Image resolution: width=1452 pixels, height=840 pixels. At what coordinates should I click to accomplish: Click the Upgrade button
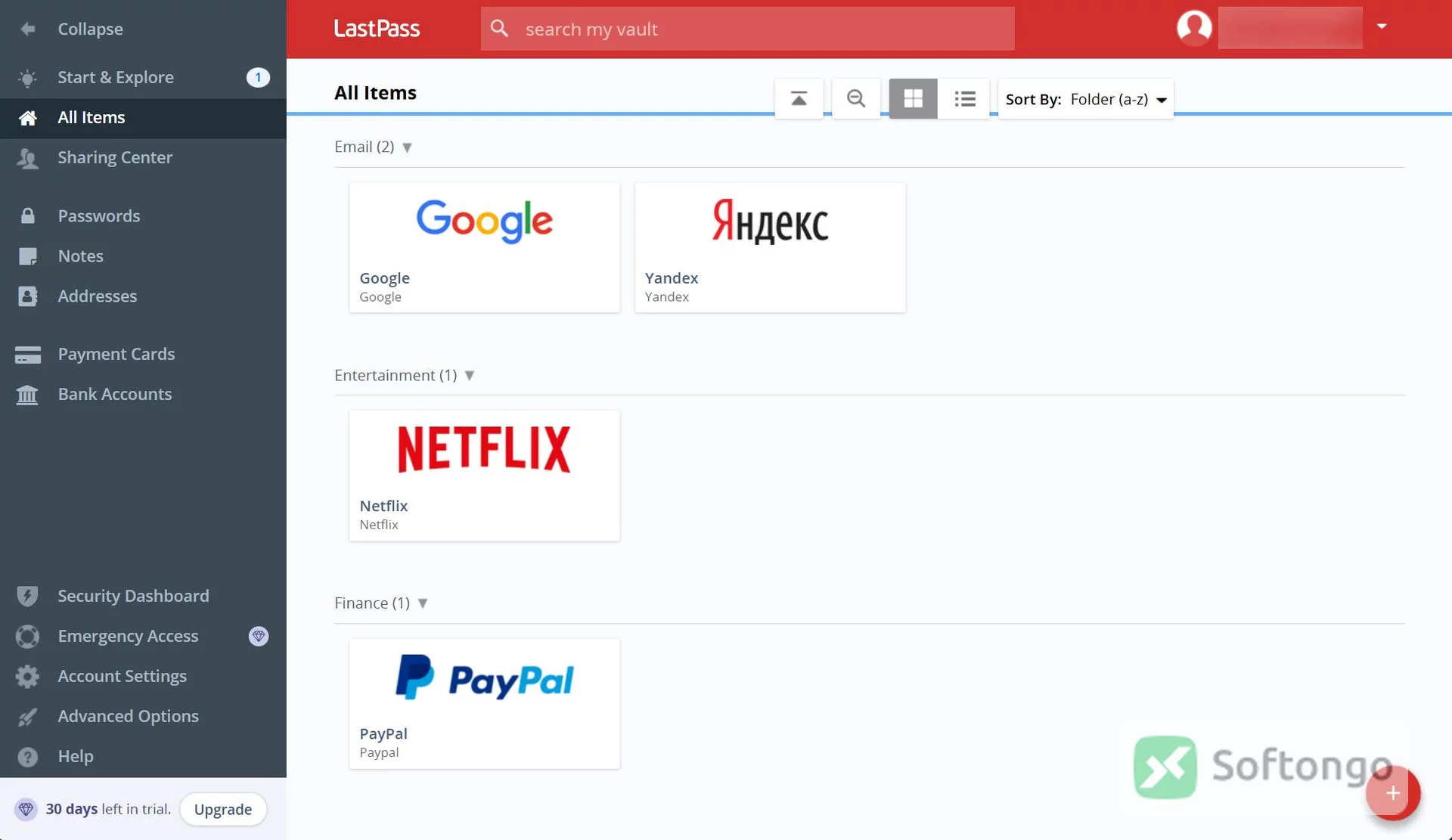(x=223, y=809)
